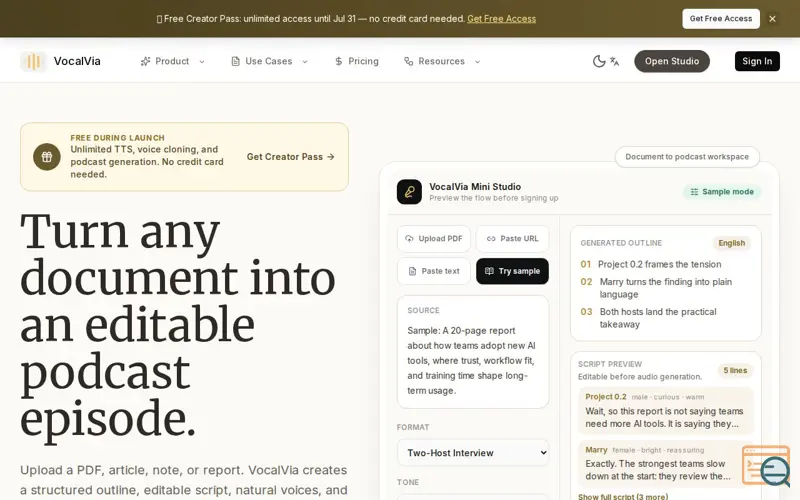800x500 pixels.
Task: Close the Free Creator Pass banner
Action: 772,19
